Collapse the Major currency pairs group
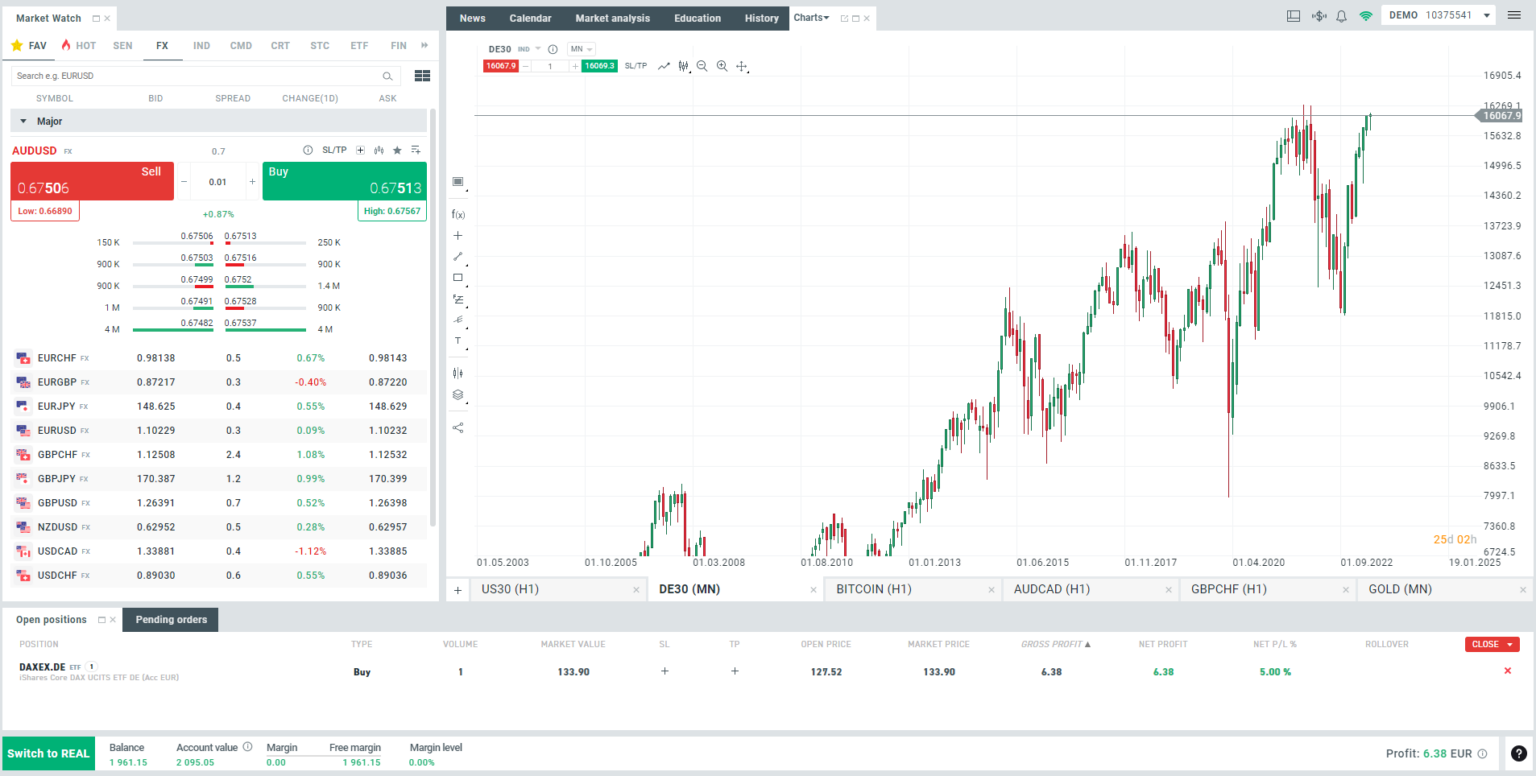Screen dimensions: 1536x776 click(22, 120)
